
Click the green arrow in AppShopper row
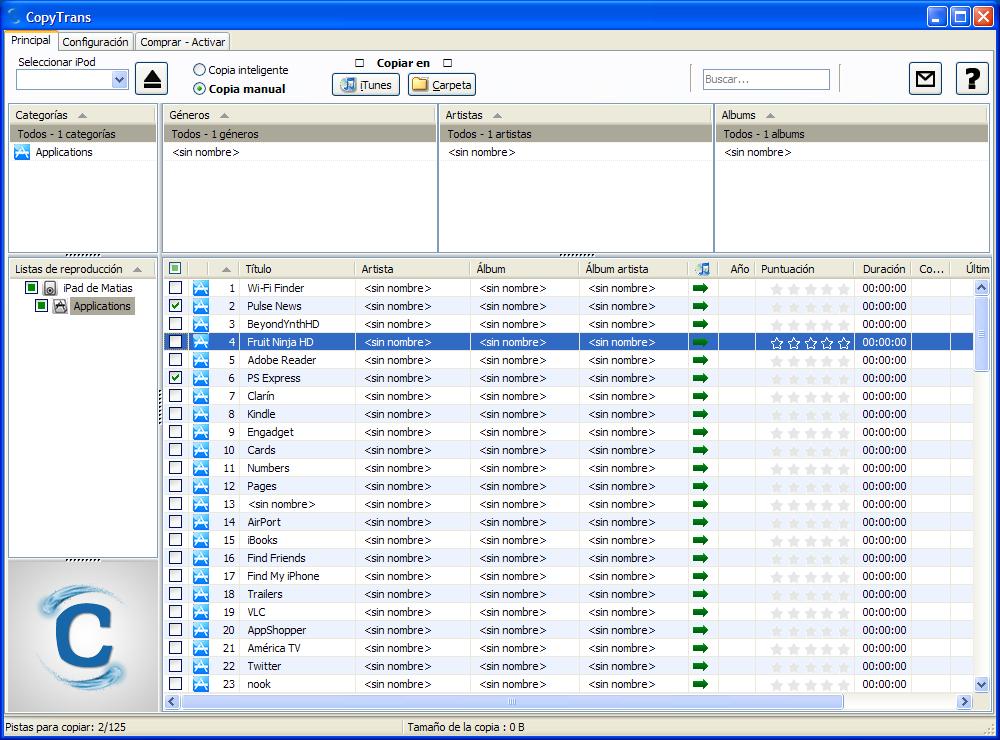(x=700, y=630)
